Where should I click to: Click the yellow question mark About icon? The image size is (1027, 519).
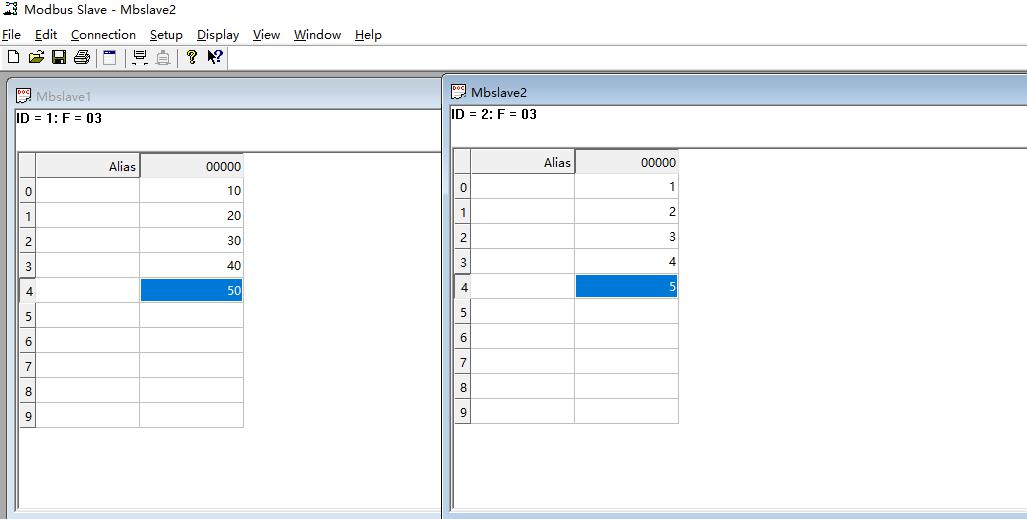tap(192, 58)
